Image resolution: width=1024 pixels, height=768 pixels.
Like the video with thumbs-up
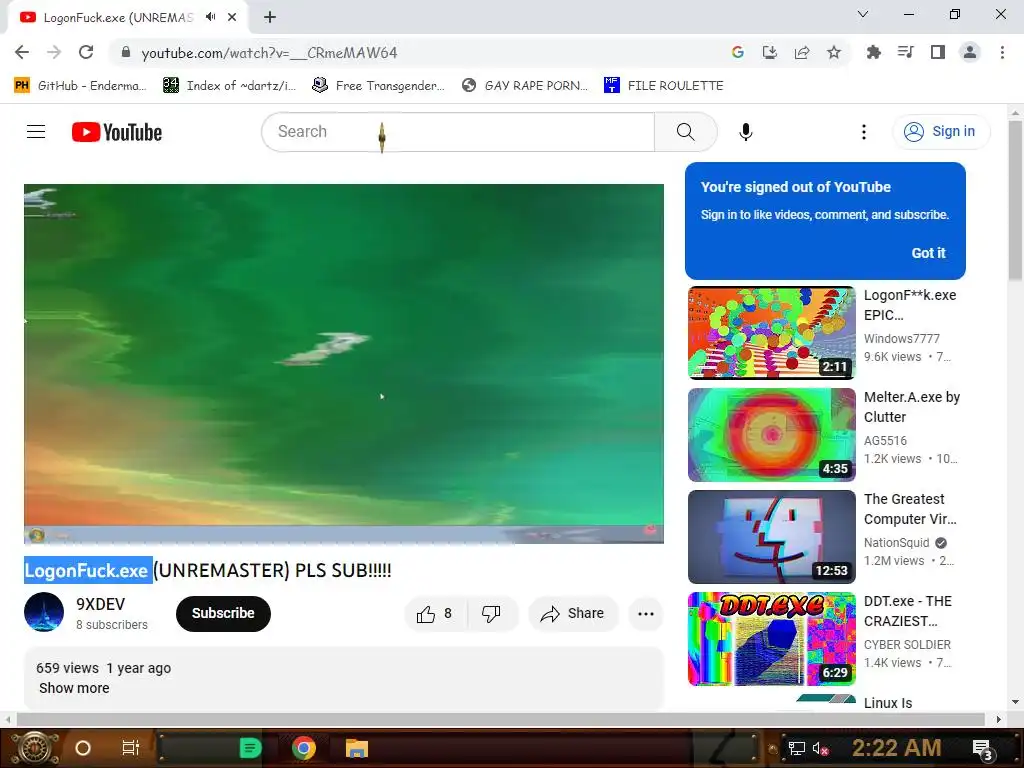pyautogui.click(x=436, y=614)
